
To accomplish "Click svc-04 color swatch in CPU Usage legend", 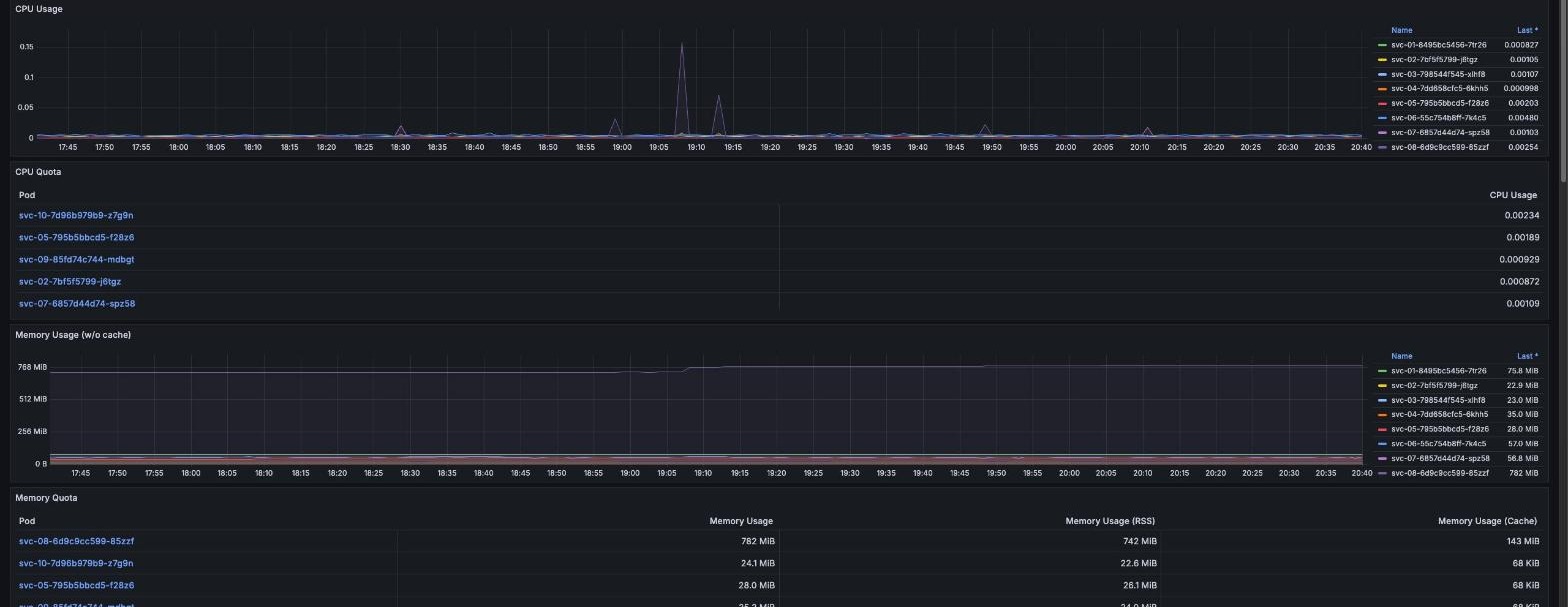I will coord(1382,89).
